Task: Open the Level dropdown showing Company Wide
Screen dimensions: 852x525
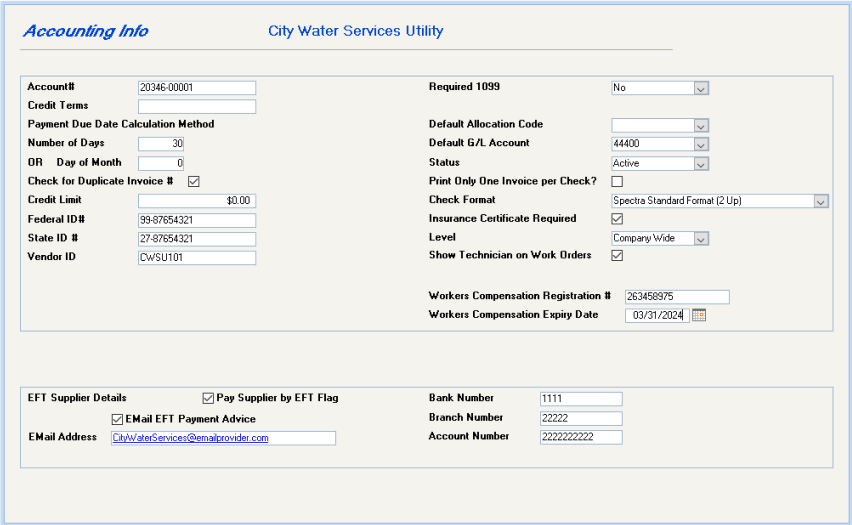Action: tap(701, 239)
